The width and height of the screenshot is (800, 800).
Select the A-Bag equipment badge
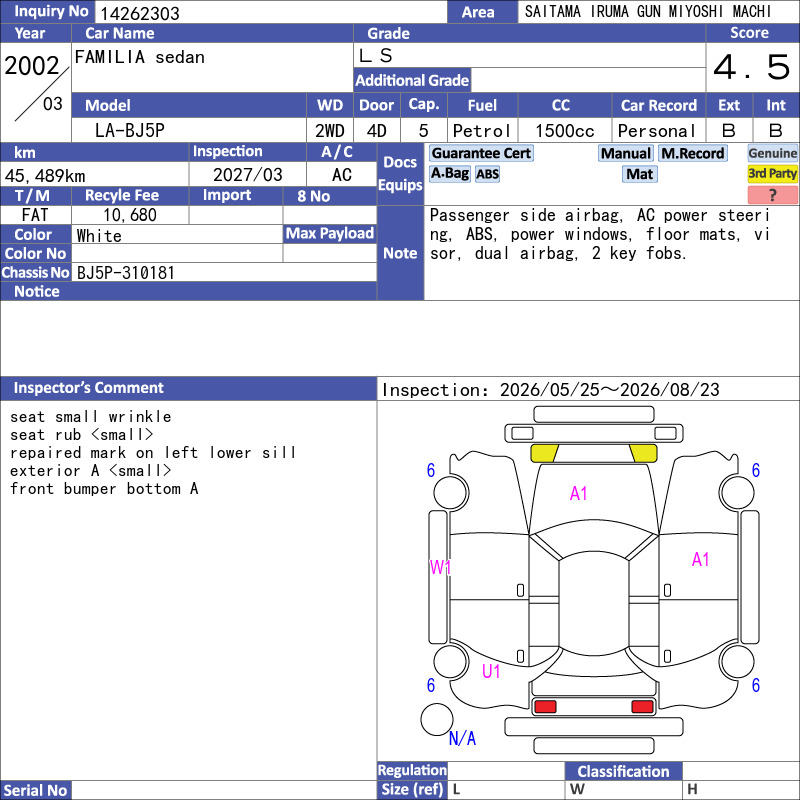[x=449, y=174]
